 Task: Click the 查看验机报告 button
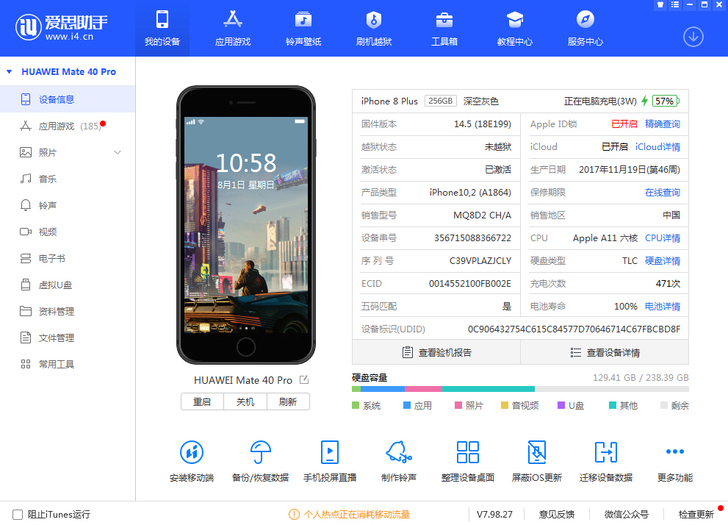click(x=436, y=352)
